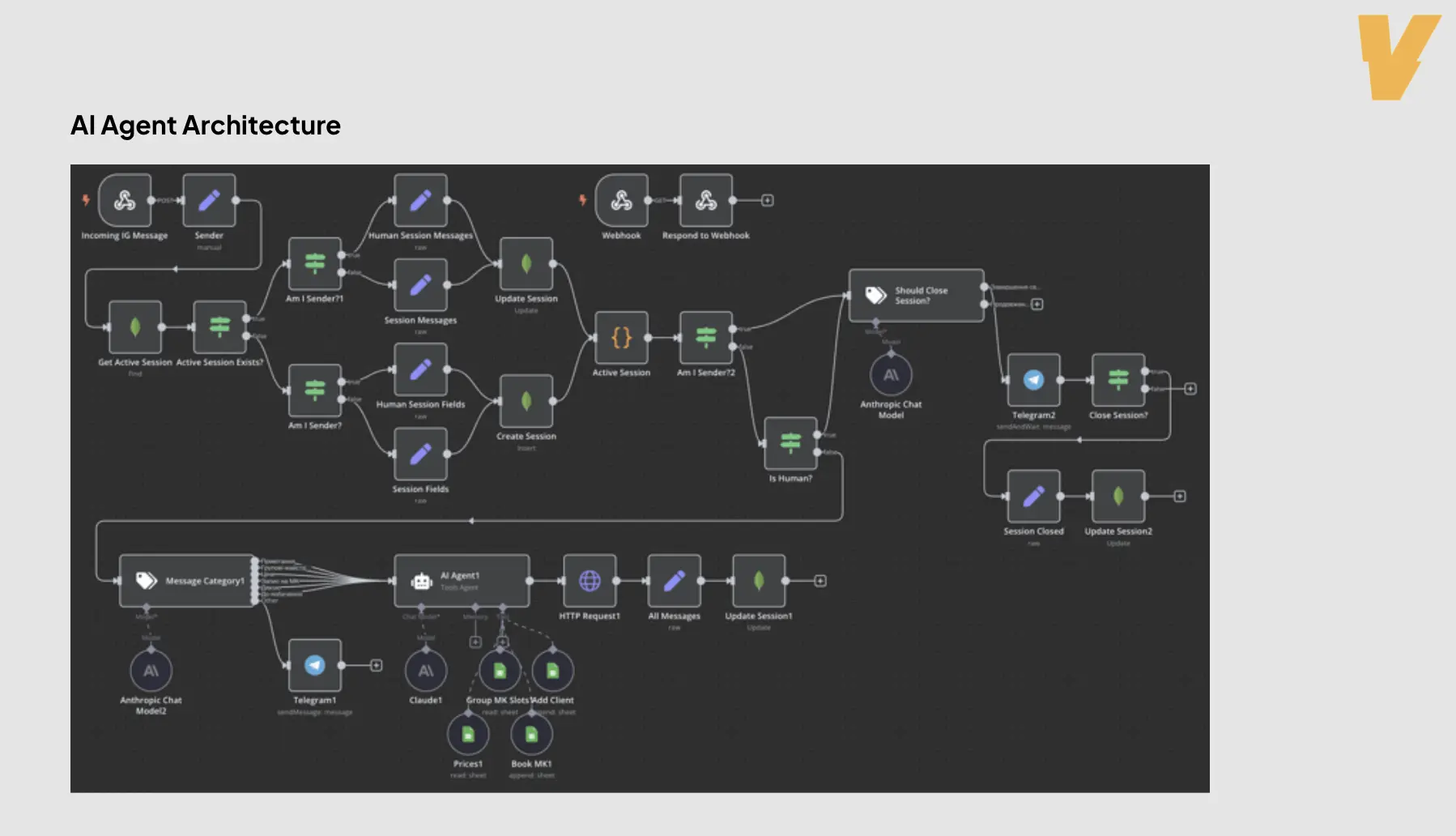Select the Get Active Session MongoDB node
This screenshot has width=1456, height=836.
click(x=134, y=327)
